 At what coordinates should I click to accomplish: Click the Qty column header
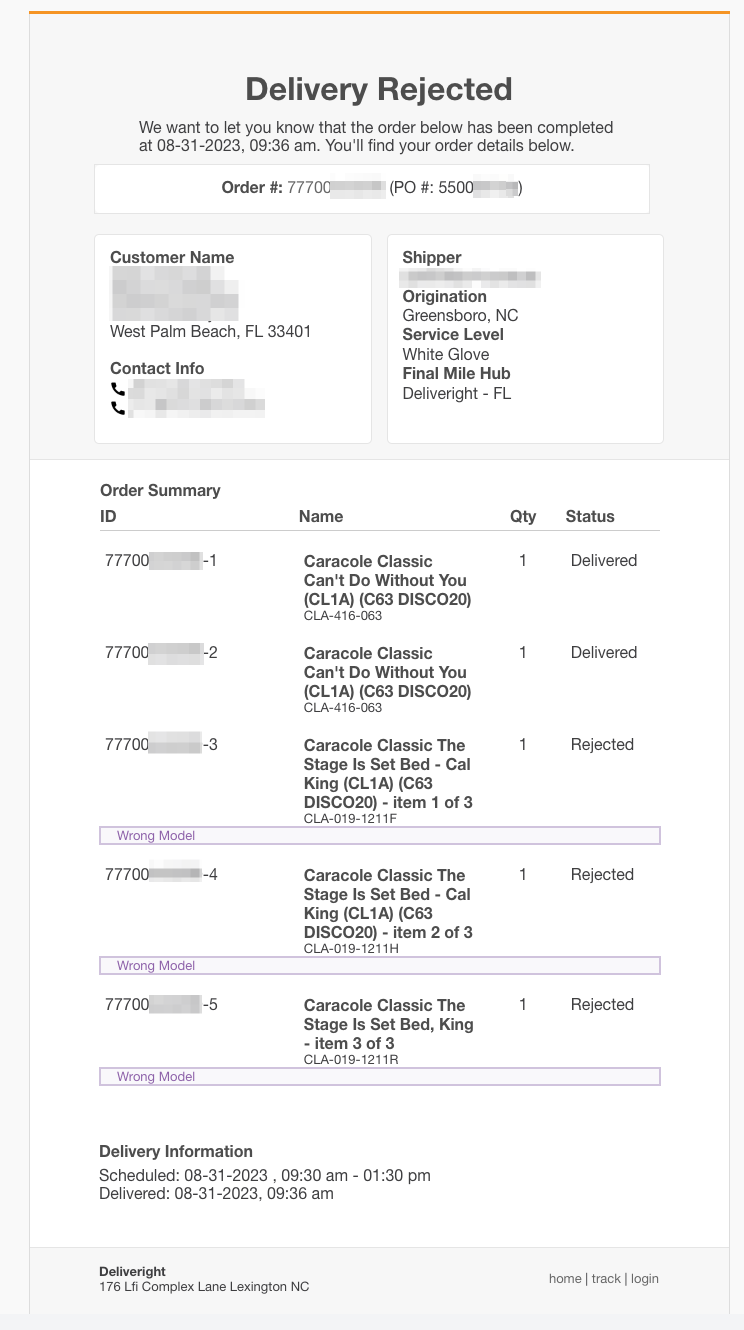(523, 516)
